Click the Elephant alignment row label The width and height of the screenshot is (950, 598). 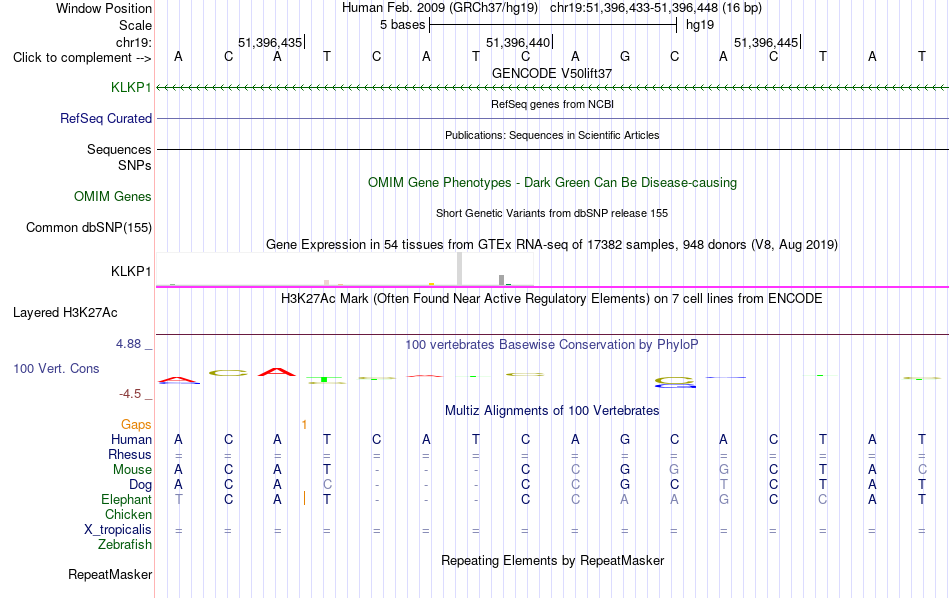[x=126, y=499]
